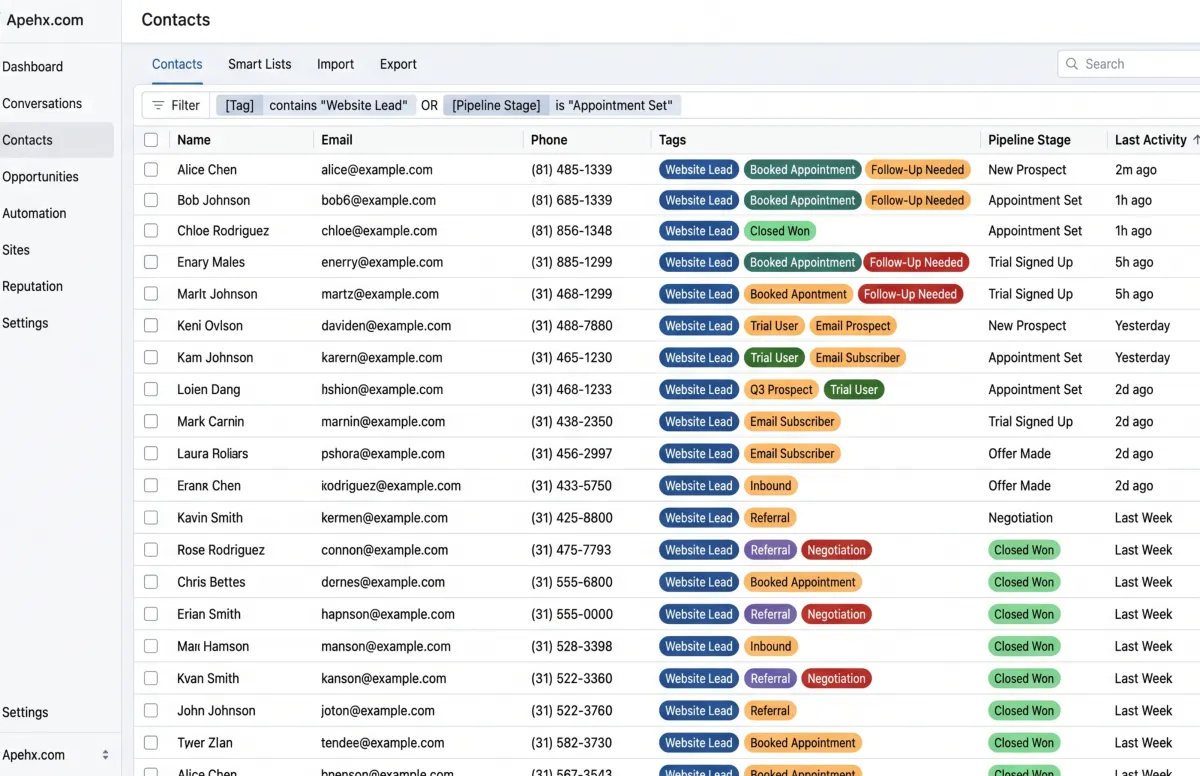
Task: Edit the contains "Website Lead" condition
Action: pos(338,105)
